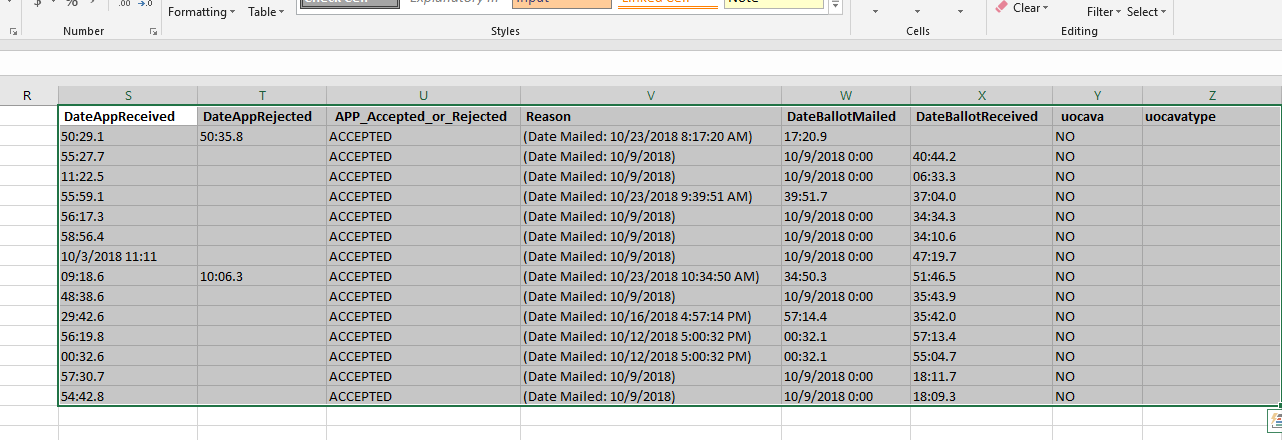Image resolution: width=1282 pixels, height=440 pixels.
Task: Select column V header
Action: pos(651,95)
